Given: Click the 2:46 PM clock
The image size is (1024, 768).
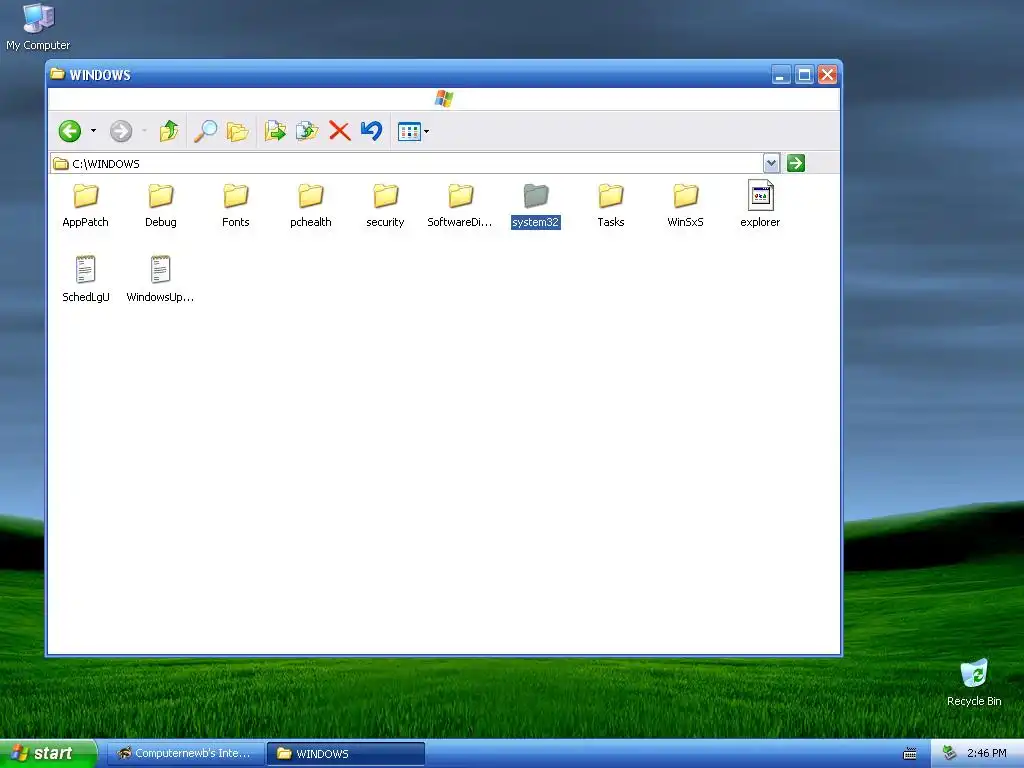Looking at the screenshot, I should click(987, 754).
